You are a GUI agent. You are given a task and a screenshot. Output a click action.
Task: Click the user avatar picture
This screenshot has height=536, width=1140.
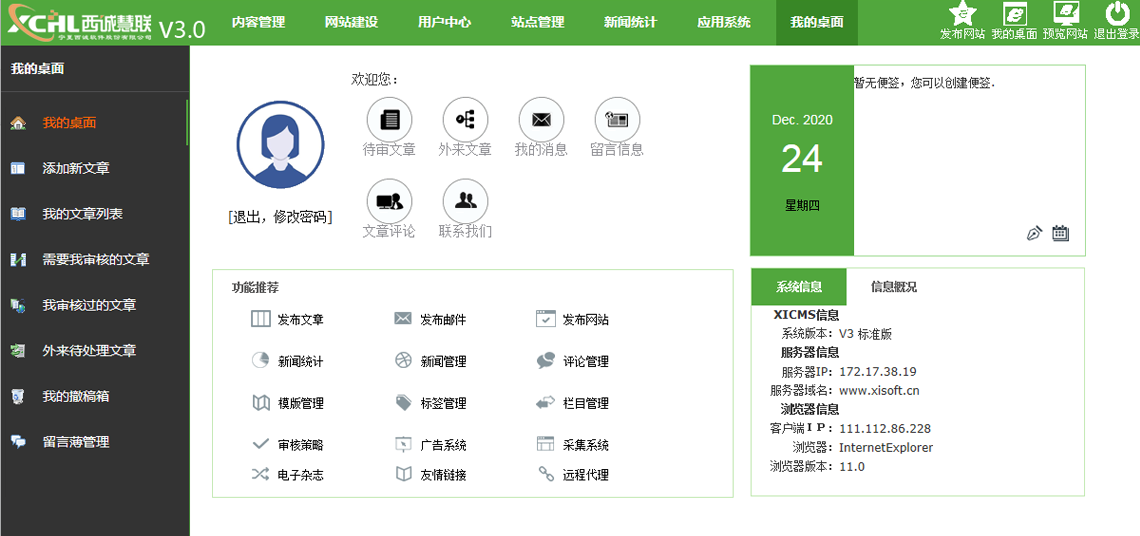[280, 145]
